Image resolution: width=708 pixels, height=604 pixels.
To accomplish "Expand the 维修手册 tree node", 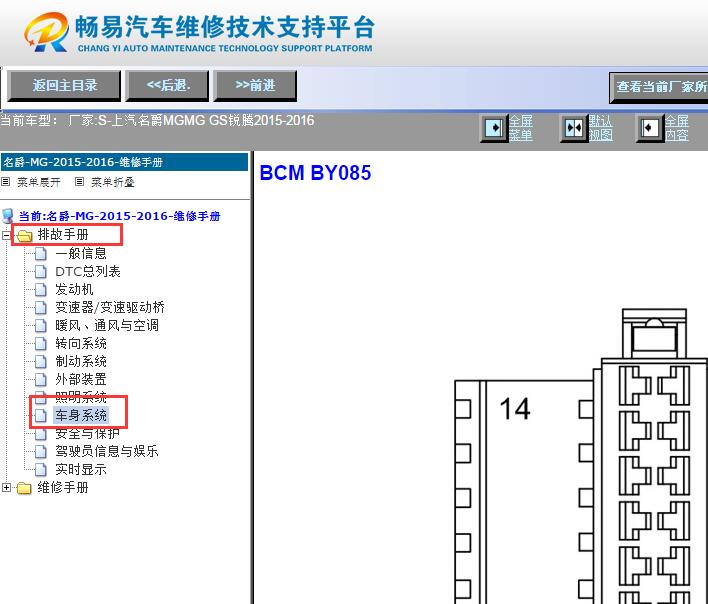I will coord(6,488).
